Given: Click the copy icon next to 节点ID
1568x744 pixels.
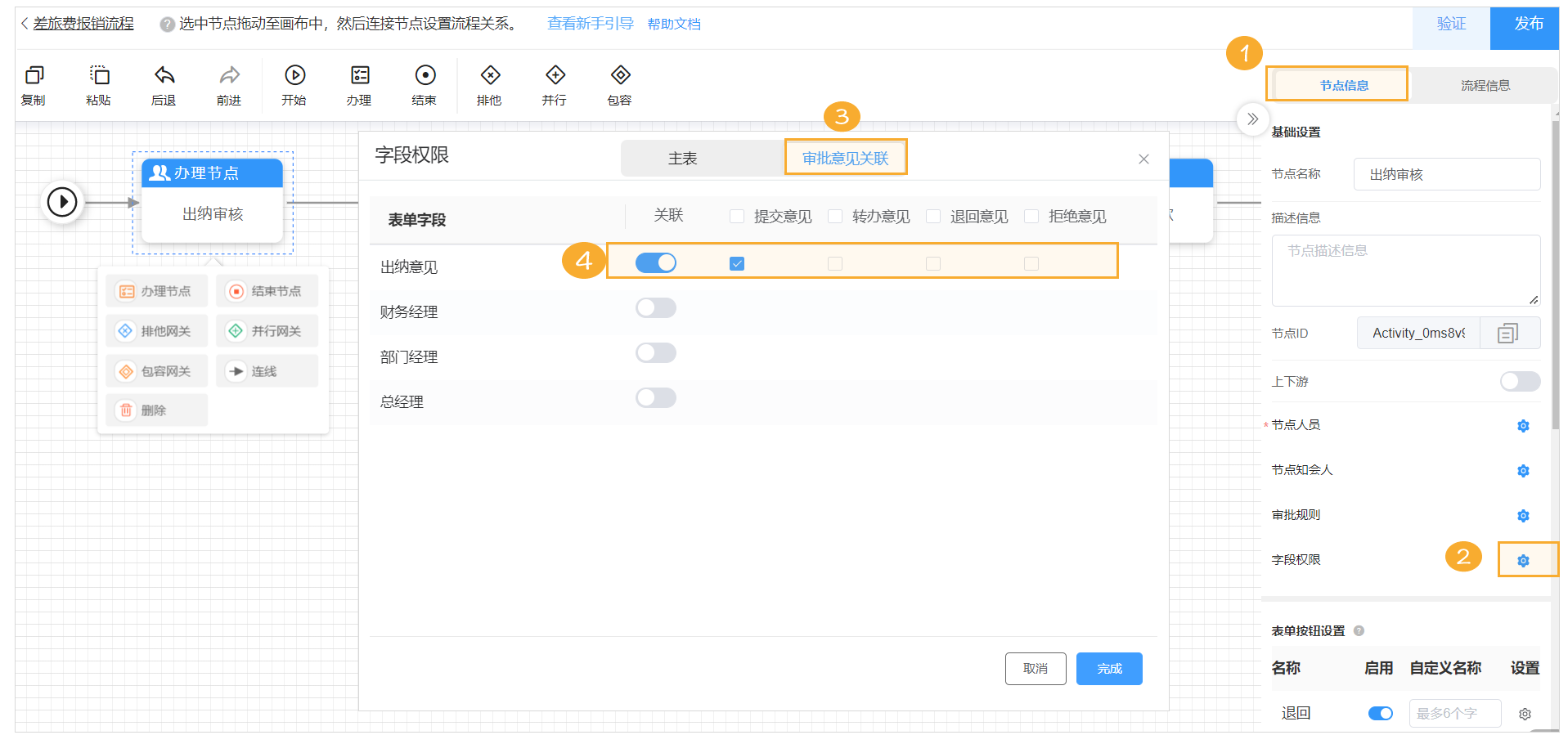Looking at the screenshot, I should tap(1509, 333).
